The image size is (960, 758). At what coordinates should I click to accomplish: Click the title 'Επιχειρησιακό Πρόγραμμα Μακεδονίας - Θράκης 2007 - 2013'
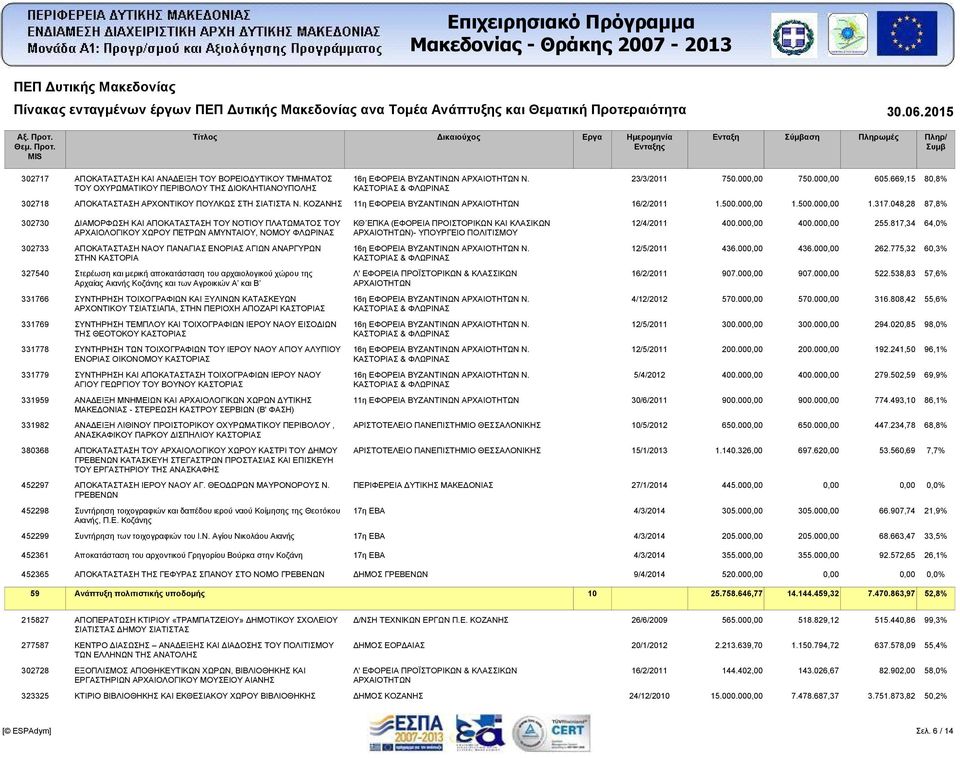pos(571,33)
